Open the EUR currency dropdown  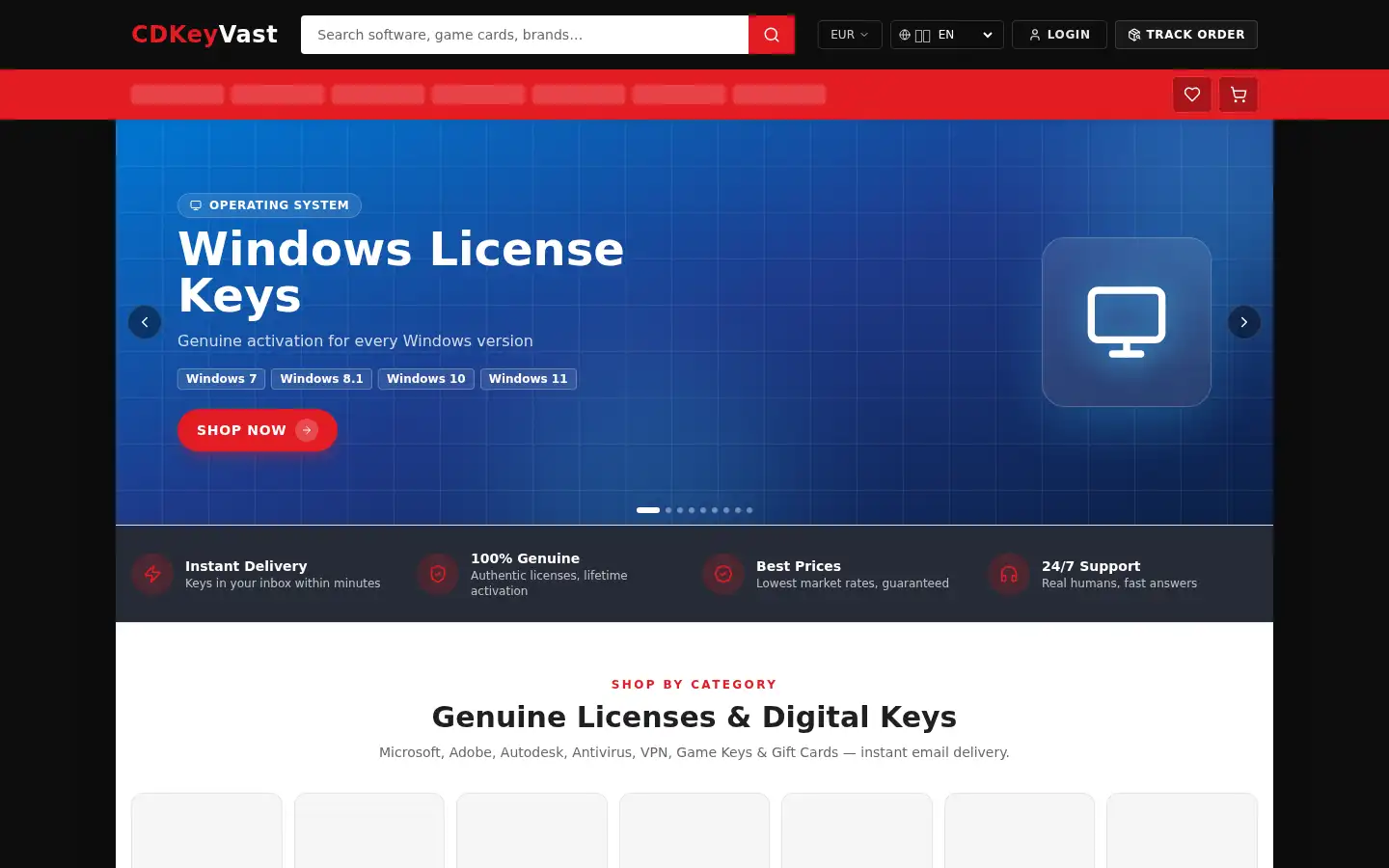point(850,35)
